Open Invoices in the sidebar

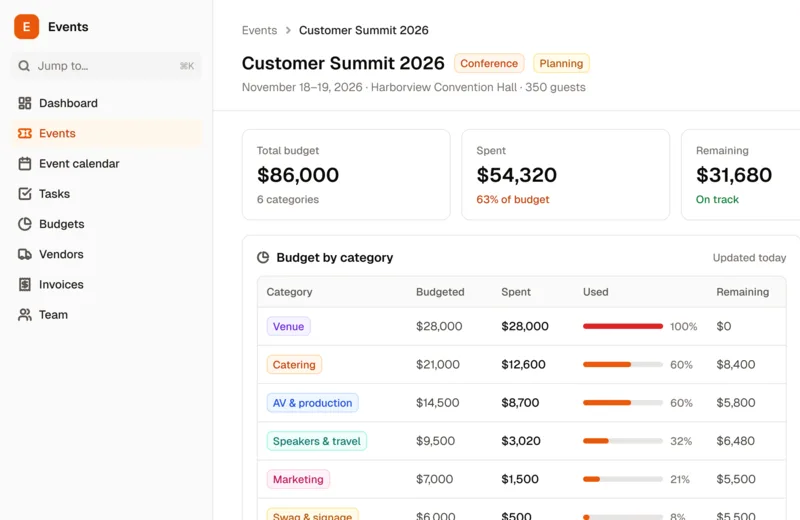(x=106, y=284)
